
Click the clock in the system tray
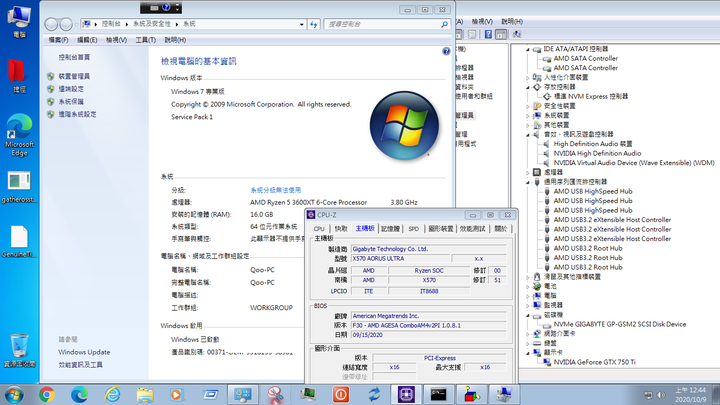click(690, 394)
